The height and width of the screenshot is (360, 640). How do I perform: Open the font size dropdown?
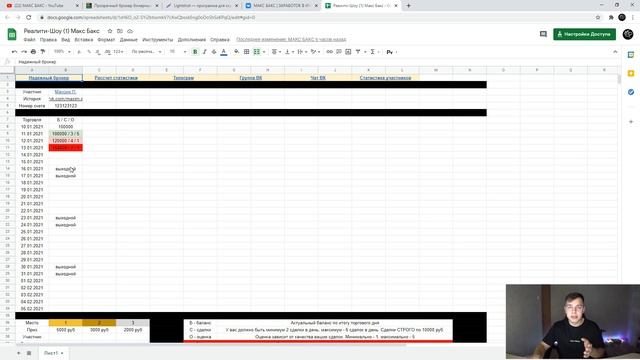point(178,52)
